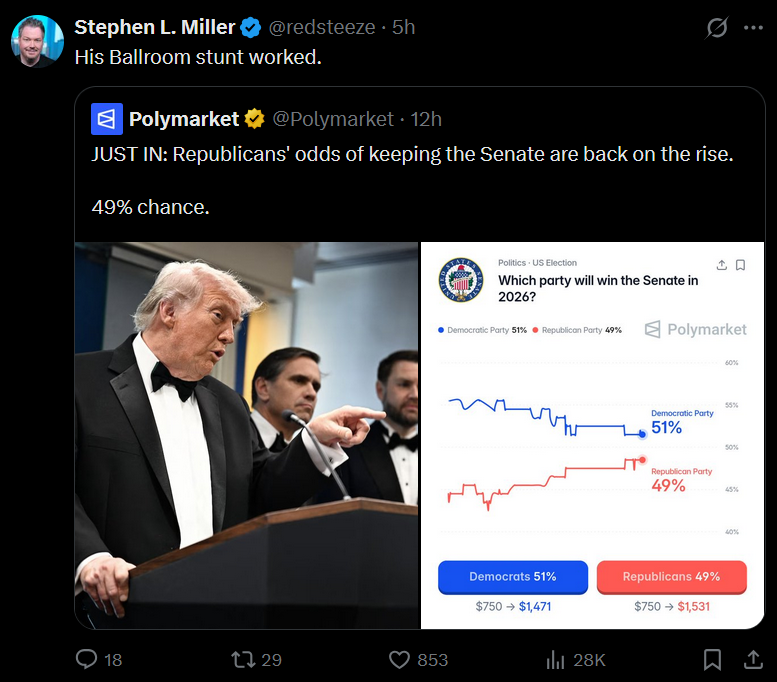The height and width of the screenshot is (682, 777).
Task: Open the @Polymarket handle in quoted tweet
Action: pyautogui.click(x=333, y=119)
